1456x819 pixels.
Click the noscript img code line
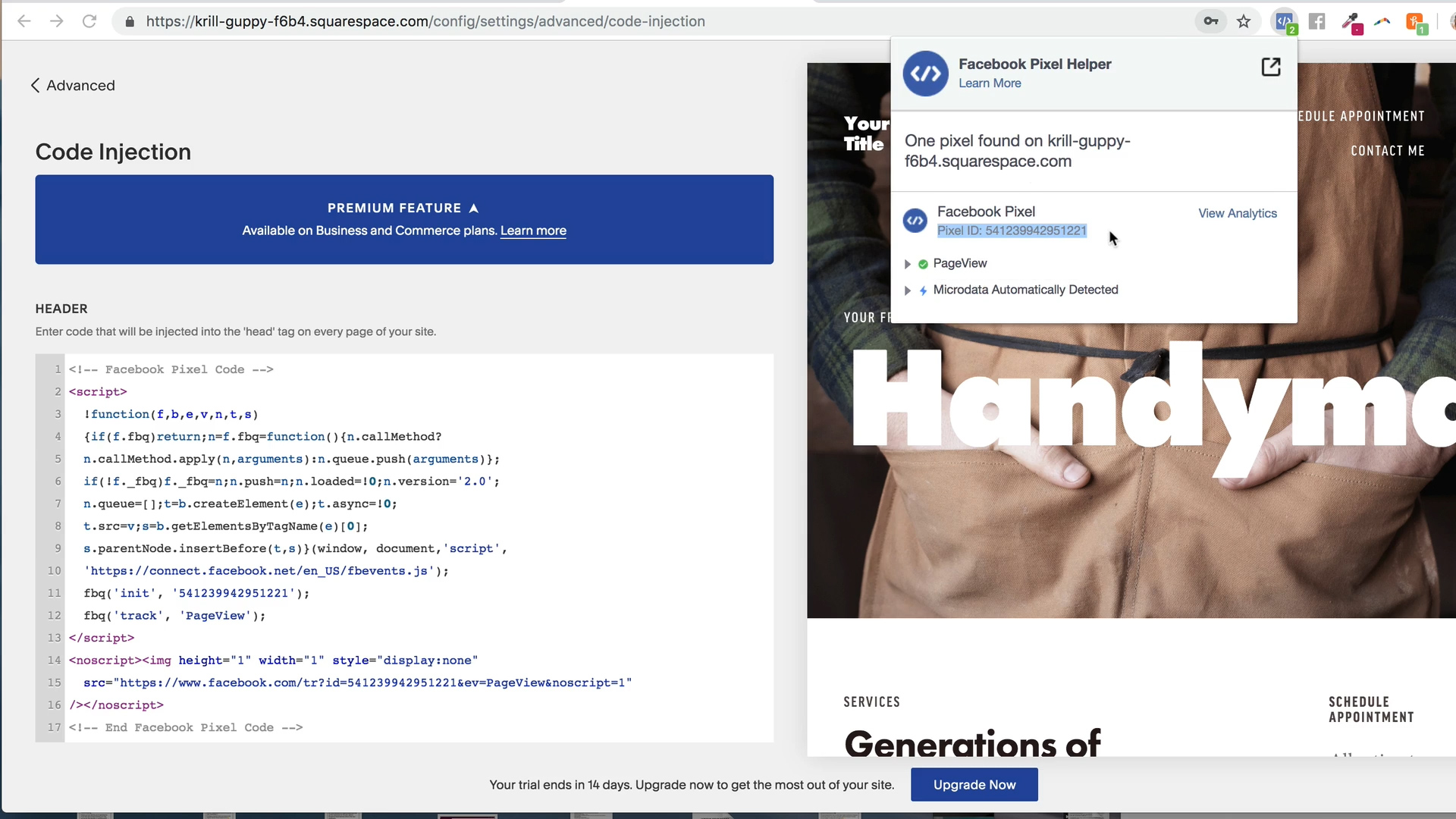(x=274, y=661)
